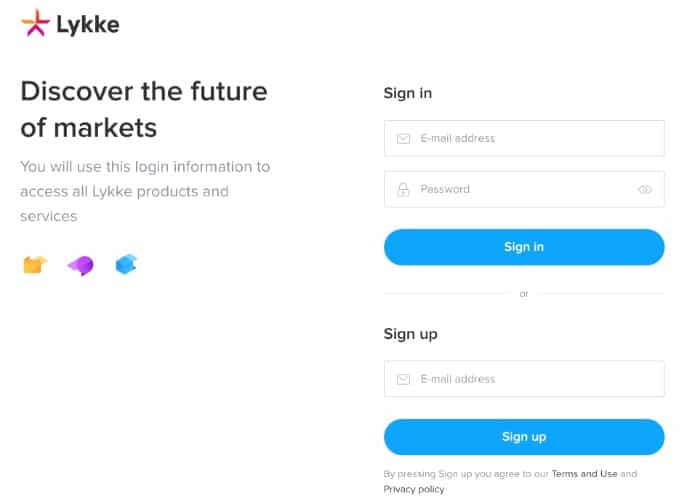Viewport: 700px width, 504px height.
Task: Click the orange folder product icon
Action: [x=35, y=264]
